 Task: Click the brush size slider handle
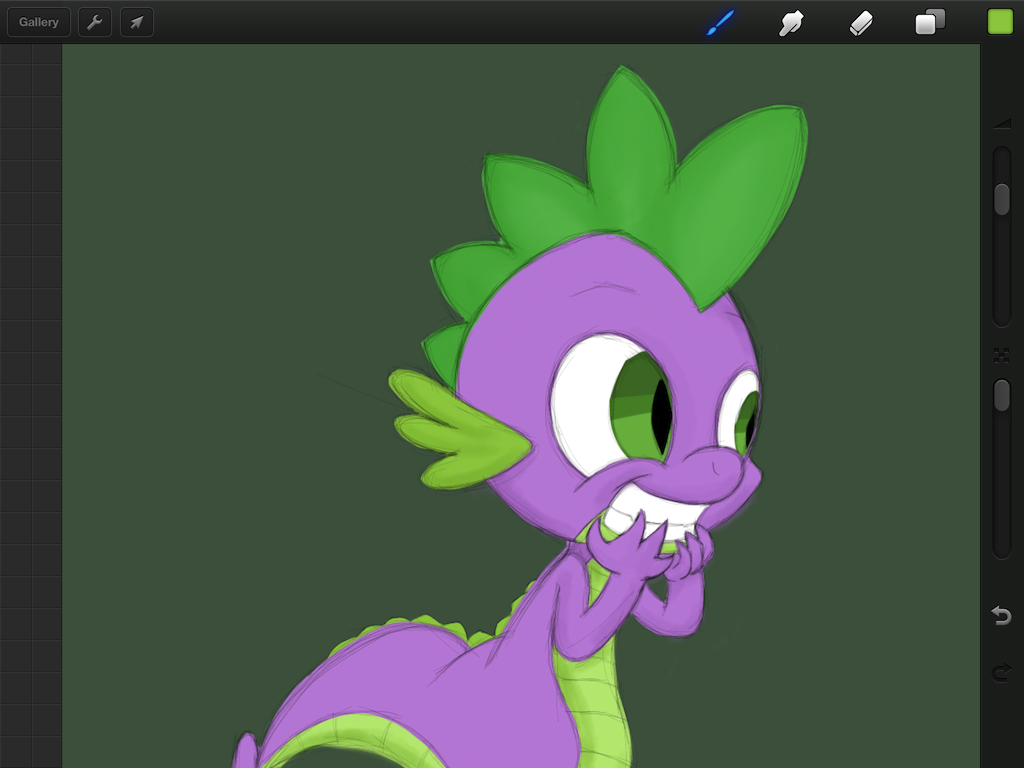click(x=1002, y=199)
